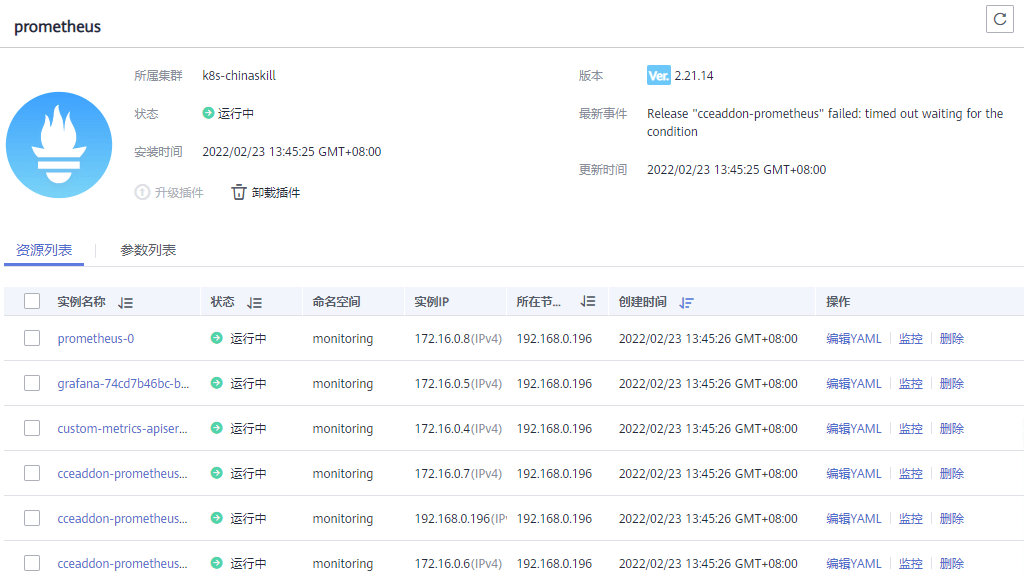Screen dimensions: 1024x579
Task: Sort by 状态 column icon
Action: (x=255, y=302)
